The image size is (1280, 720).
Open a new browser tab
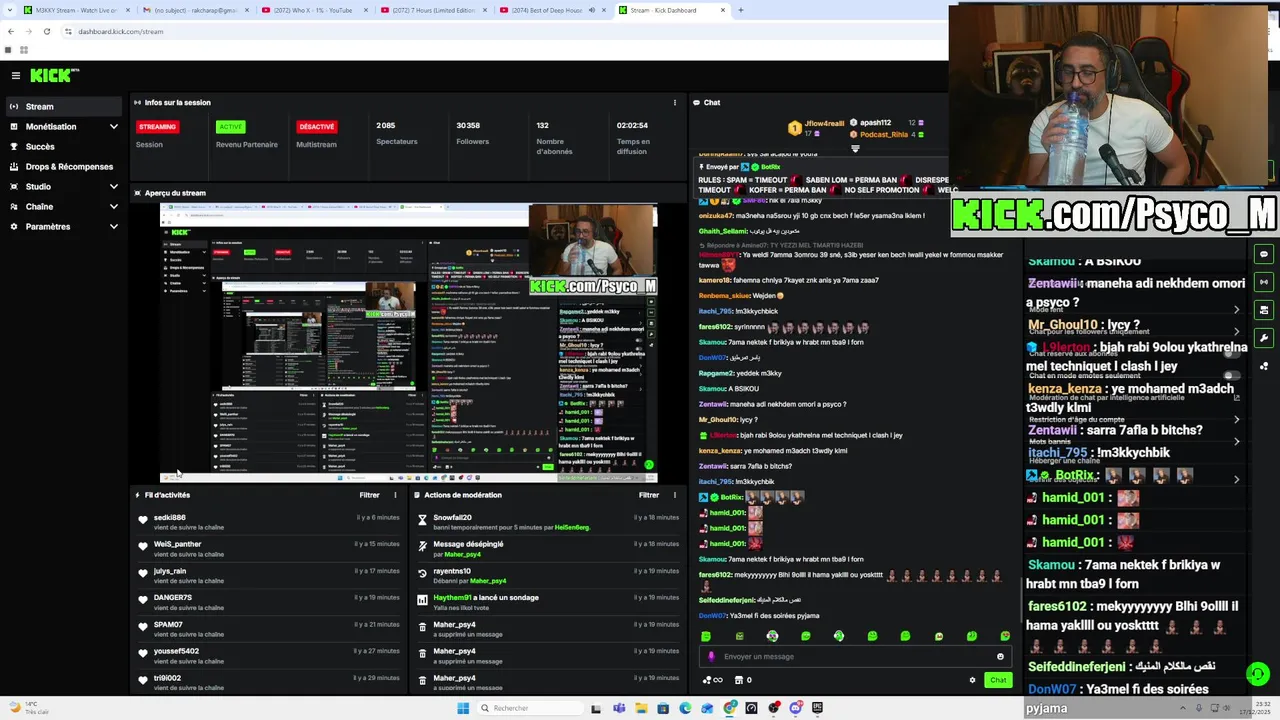click(740, 10)
